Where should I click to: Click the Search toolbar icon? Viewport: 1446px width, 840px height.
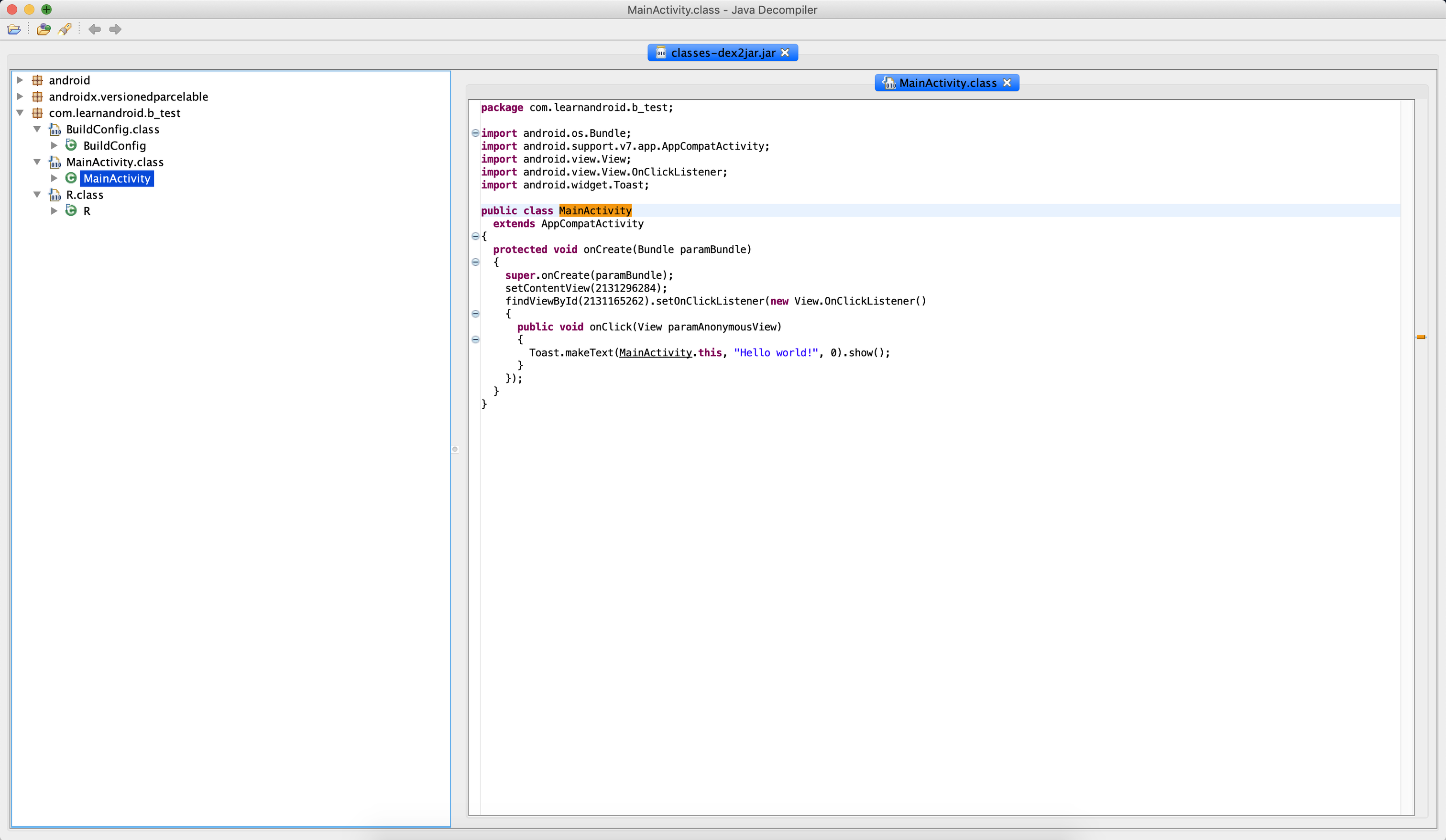65,29
